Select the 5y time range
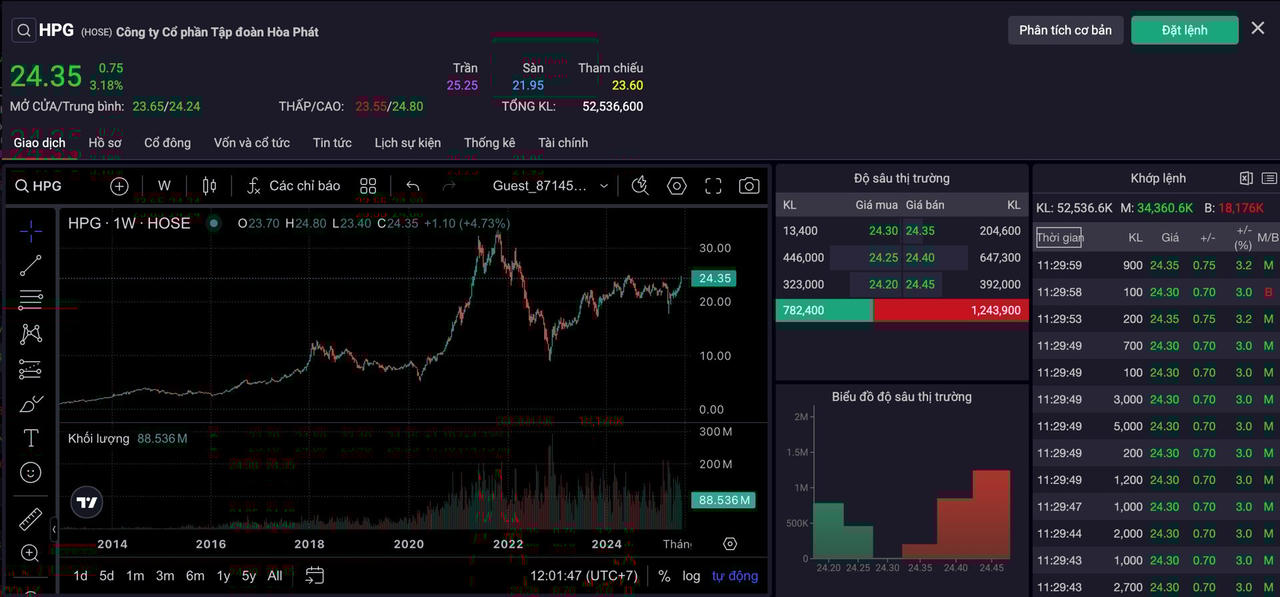 248,576
